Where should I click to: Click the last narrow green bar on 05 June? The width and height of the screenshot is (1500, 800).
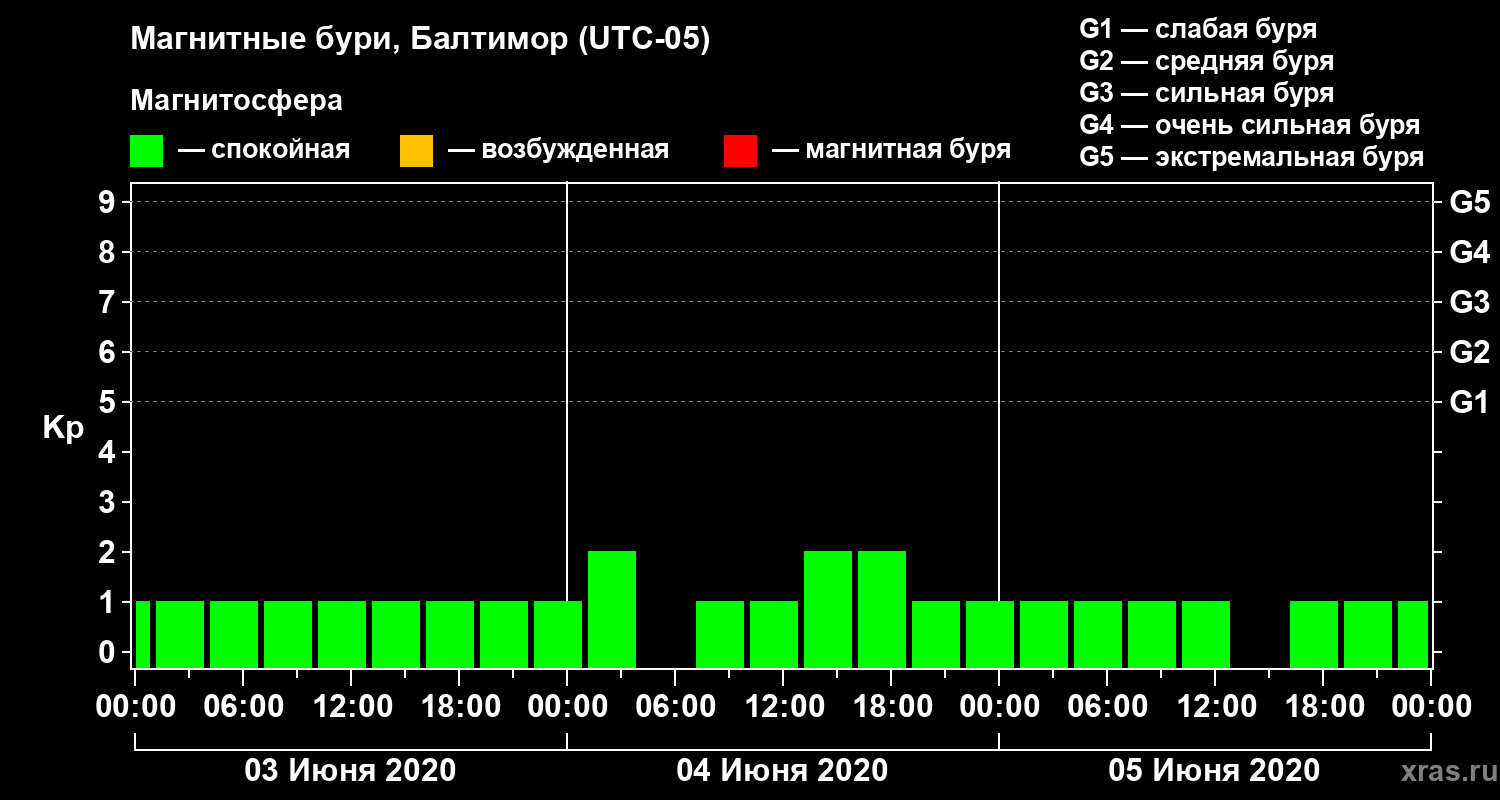pos(1413,634)
